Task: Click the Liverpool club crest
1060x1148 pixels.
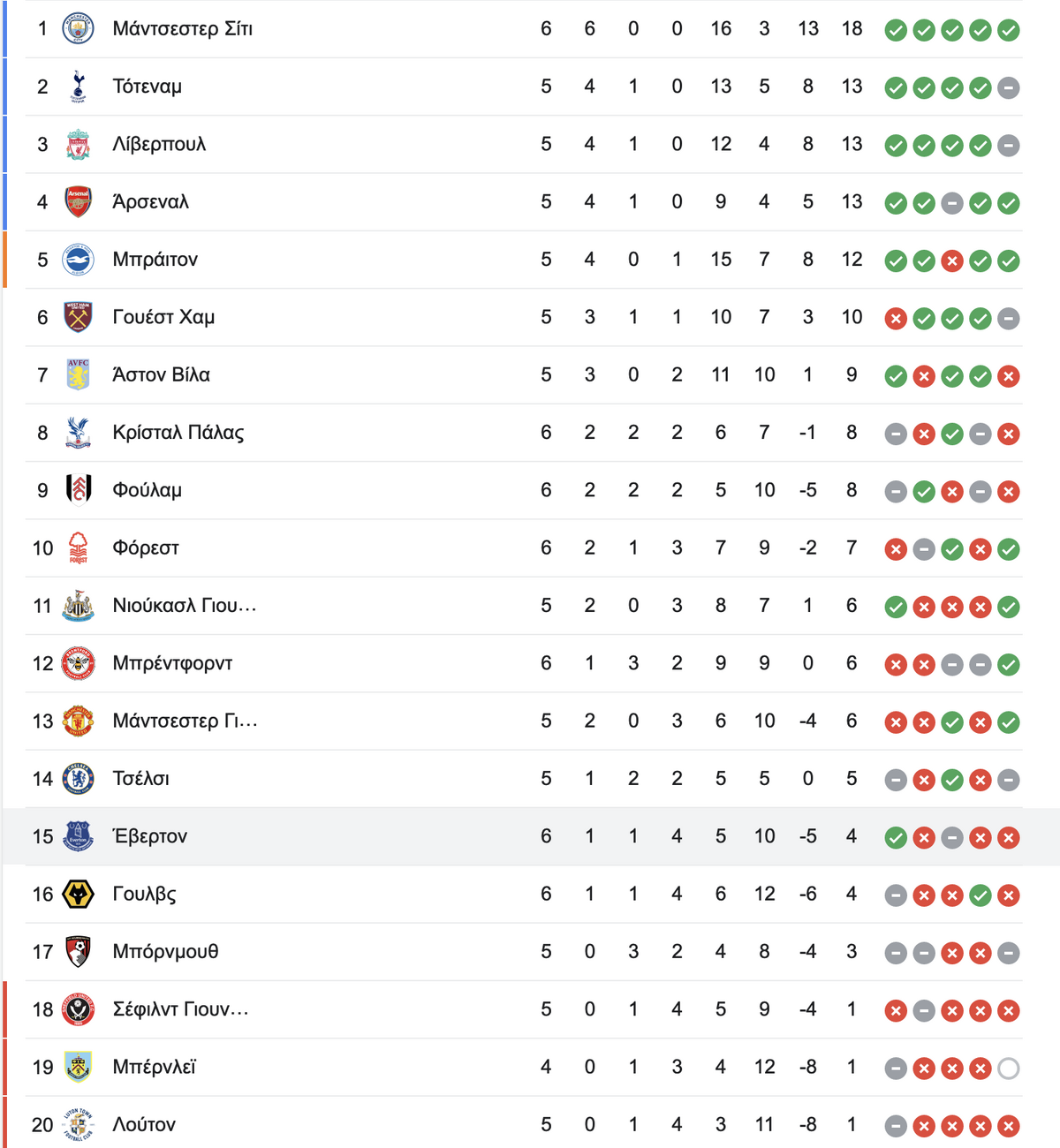Action: pyautogui.click(x=79, y=144)
